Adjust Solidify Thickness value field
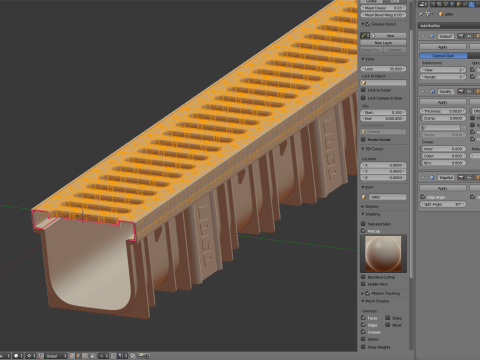 (443, 111)
